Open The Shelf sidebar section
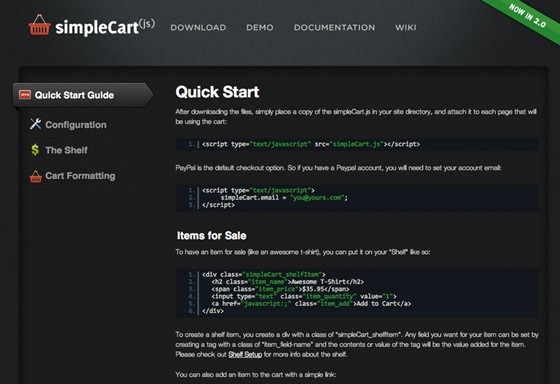Image resolution: width=560 pixels, height=384 pixels. [66, 150]
